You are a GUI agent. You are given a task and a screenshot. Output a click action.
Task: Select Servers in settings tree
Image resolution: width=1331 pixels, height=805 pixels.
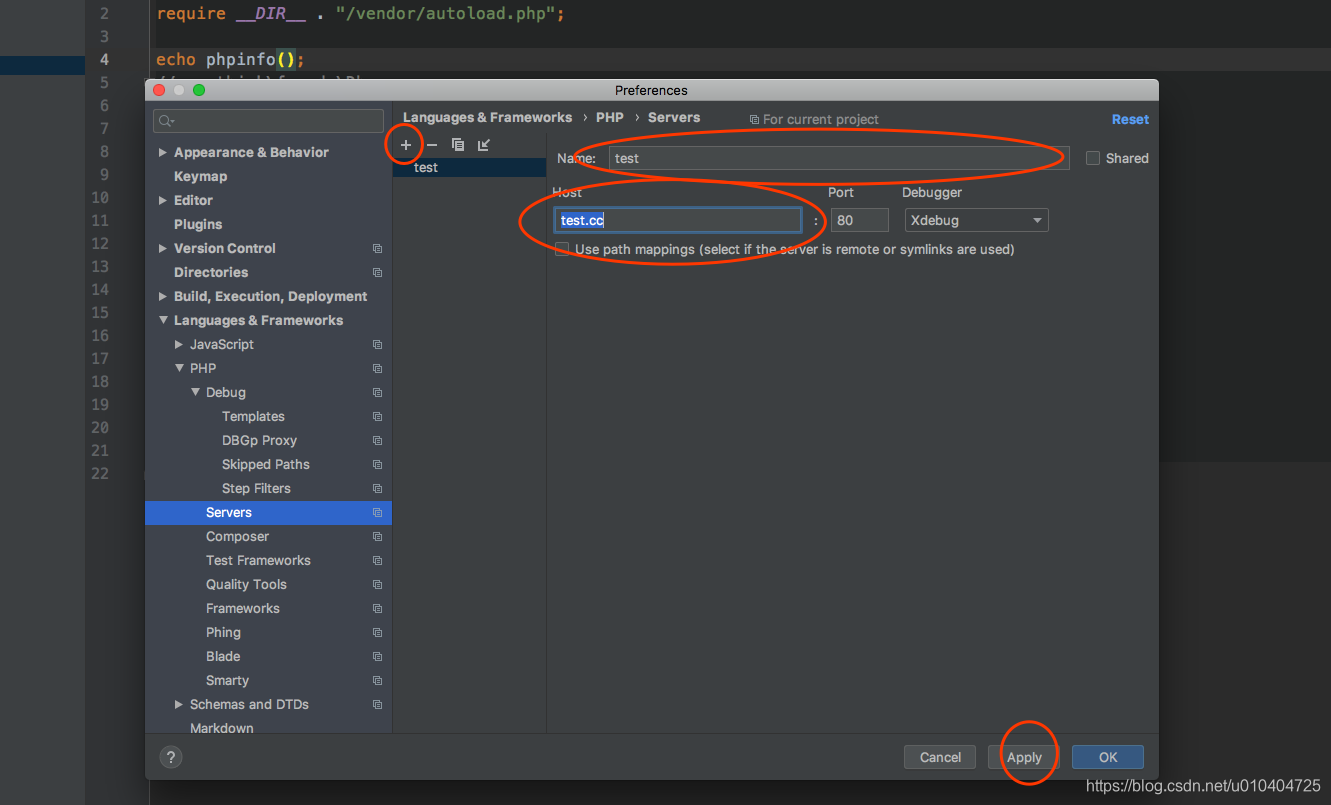[268, 512]
